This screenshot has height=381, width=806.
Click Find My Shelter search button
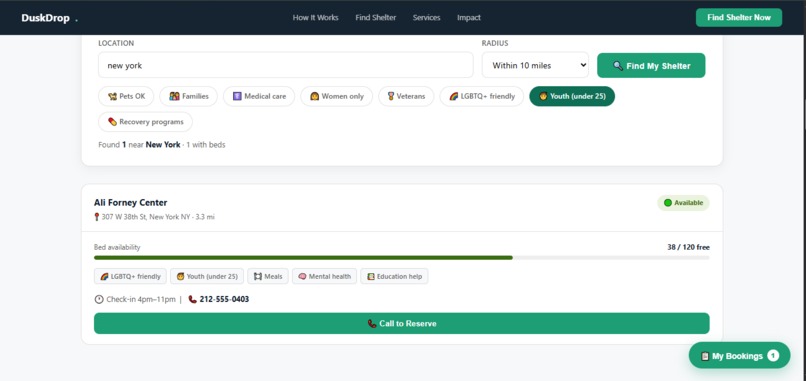[x=651, y=66]
